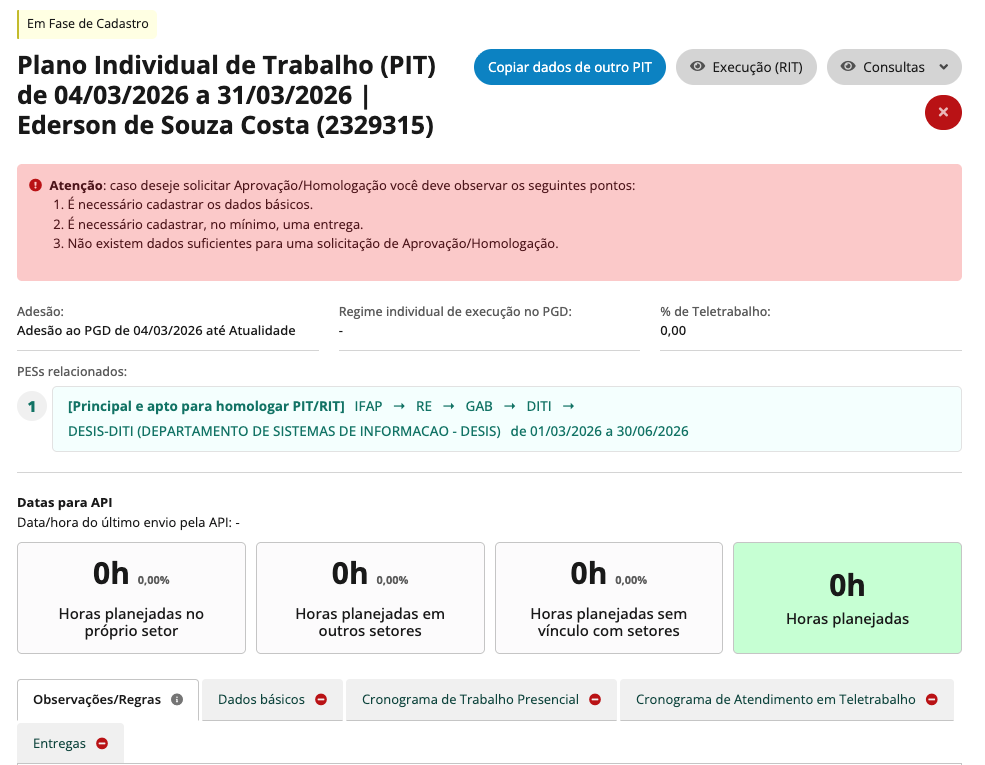This screenshot has height=765, width=985.
Task: Click red minus icon on Cronograma de Atendimento em Teletrabalho
Action: (x=932, y=699)
